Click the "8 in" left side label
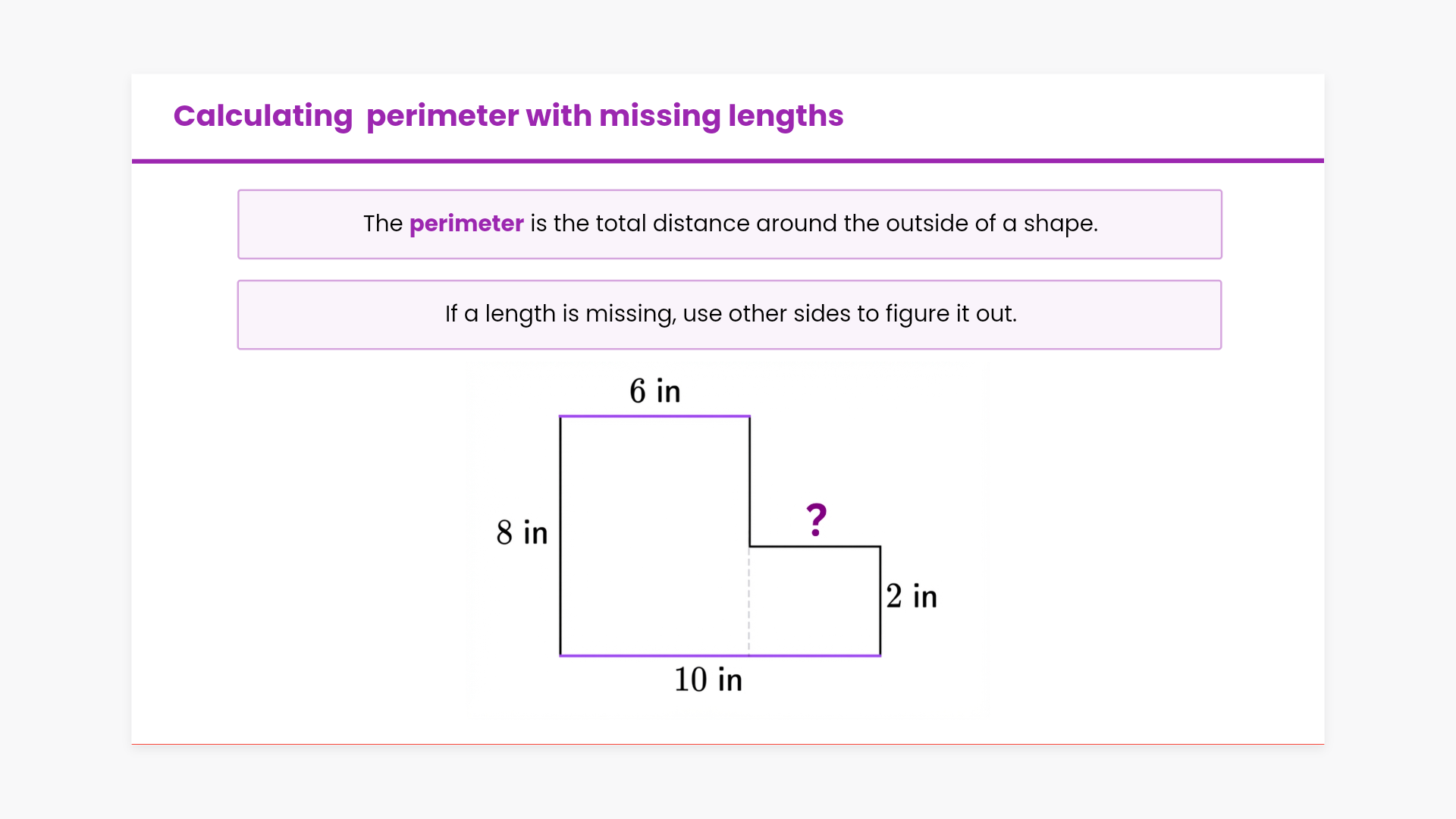 tap(522, 532)
